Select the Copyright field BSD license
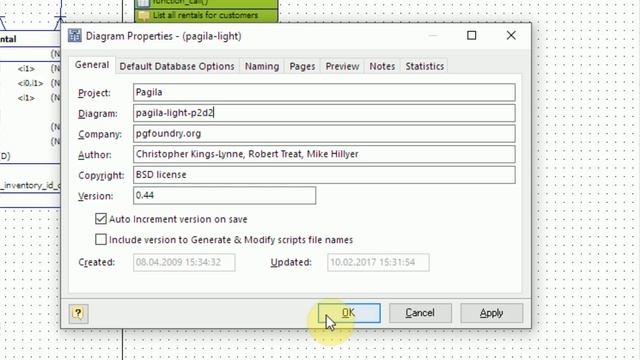The width and height of the screenshot is (640, 360). (324, 175)
